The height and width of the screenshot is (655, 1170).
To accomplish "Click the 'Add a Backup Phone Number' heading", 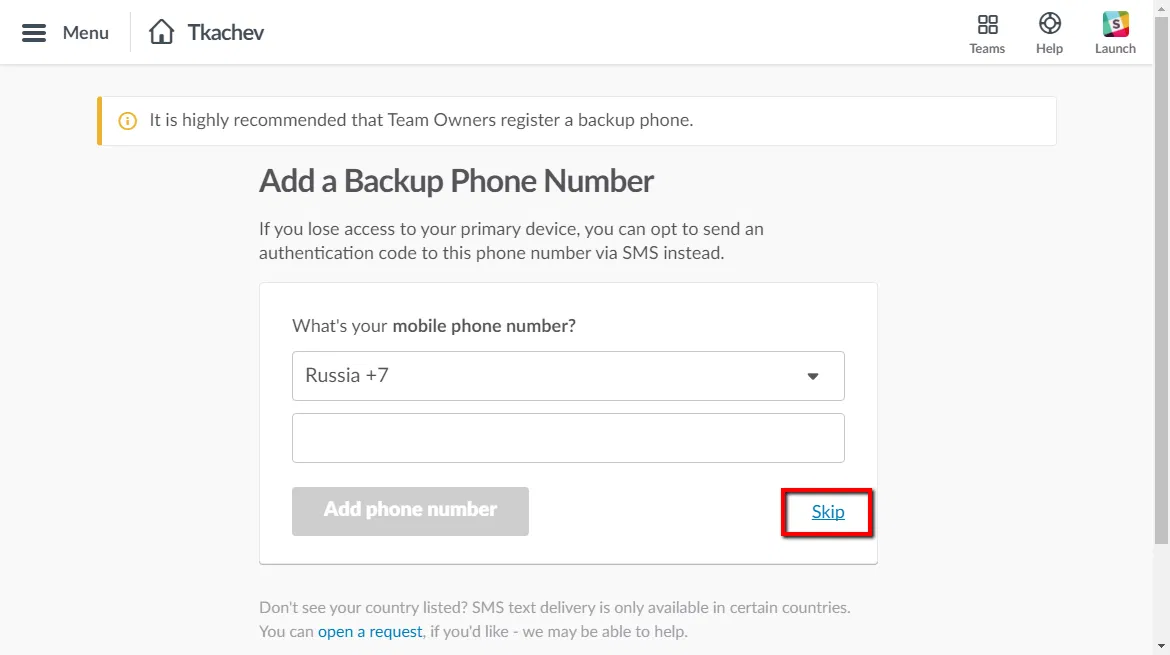I will pyautogui.click(x=456, y=181).
